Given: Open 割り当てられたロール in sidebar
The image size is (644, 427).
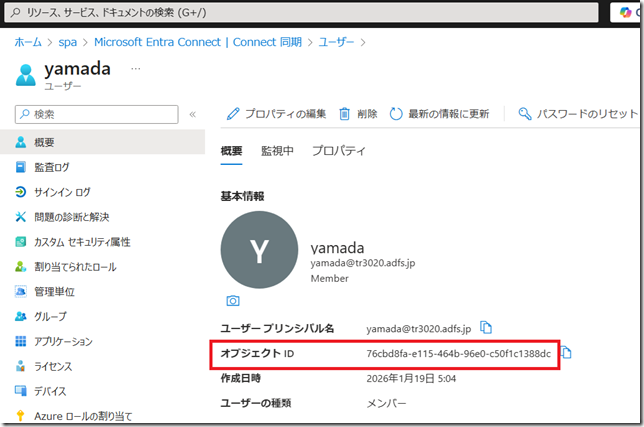Looking at the screenshot, I should click(75, 267).
